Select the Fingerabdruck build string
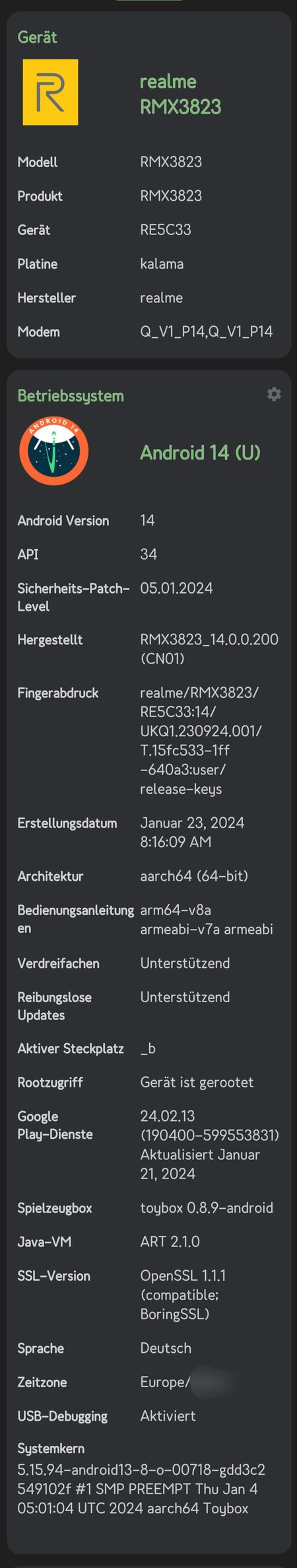Image resolution: width=297 pixels, height=1568 pixels. (201, 741)
